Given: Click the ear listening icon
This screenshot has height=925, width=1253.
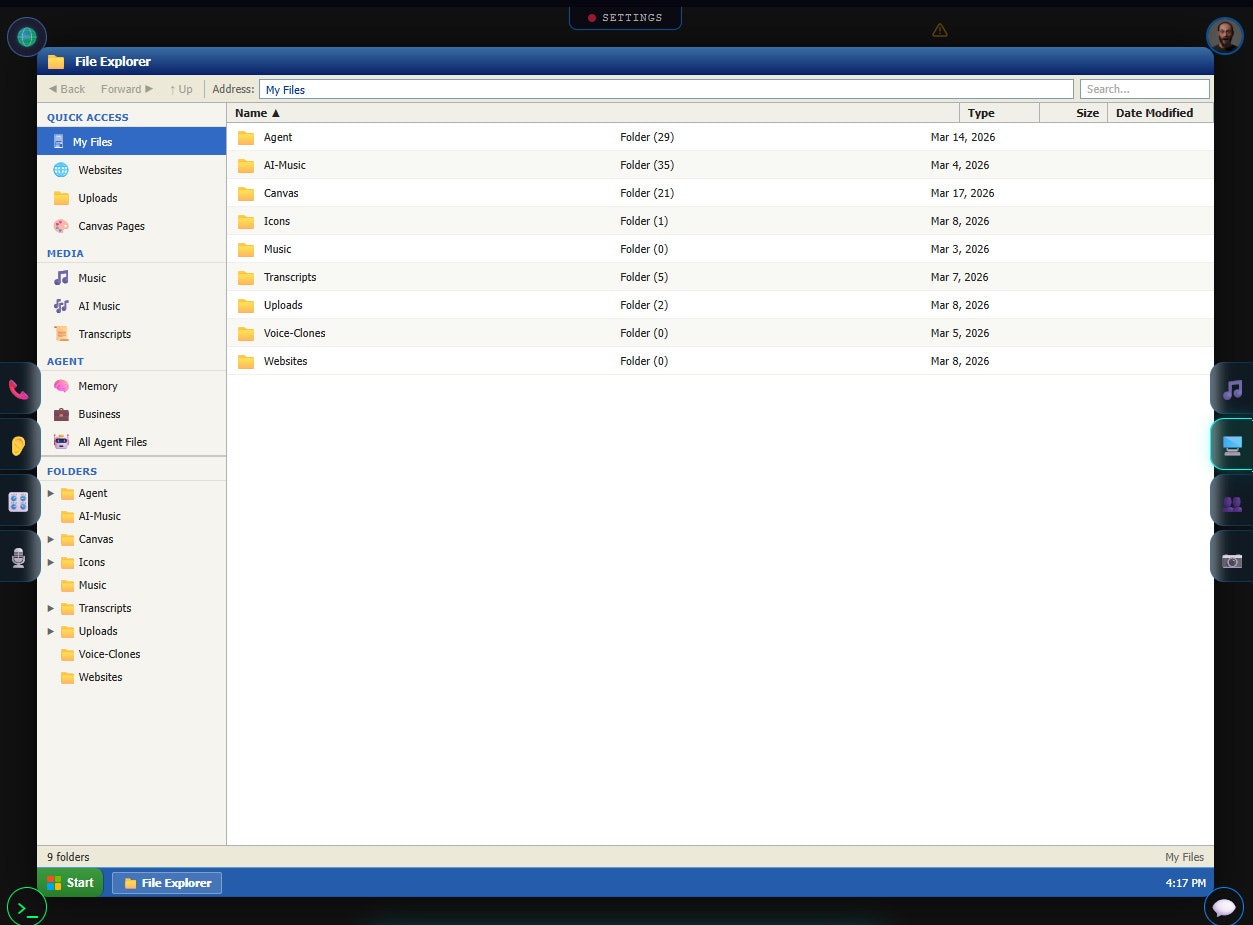Looking at the screenshot, I should pos(20,445).
